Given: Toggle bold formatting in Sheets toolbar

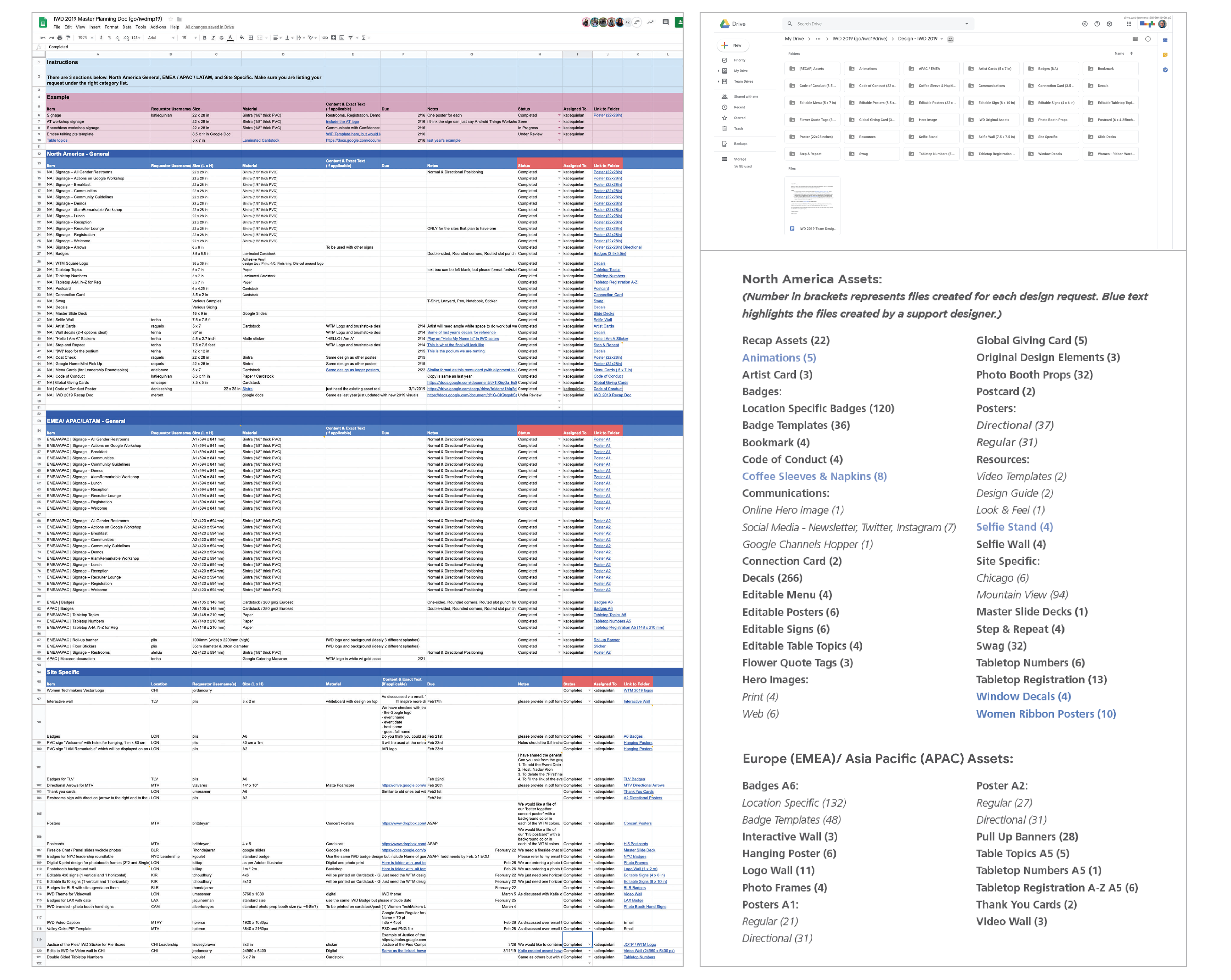Looking at the screenshot, I should pos(205,38).
